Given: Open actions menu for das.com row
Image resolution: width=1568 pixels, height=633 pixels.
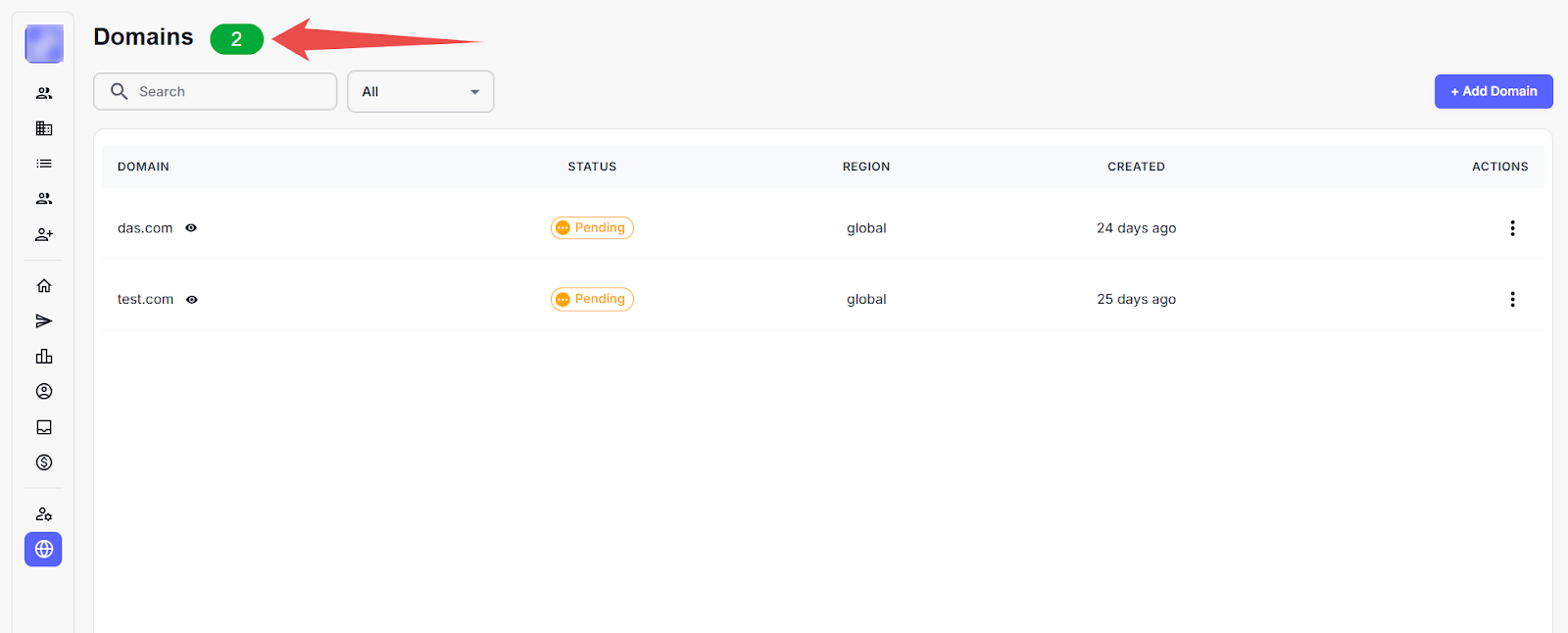Looking at the screenshot, I should (1512, 228).
